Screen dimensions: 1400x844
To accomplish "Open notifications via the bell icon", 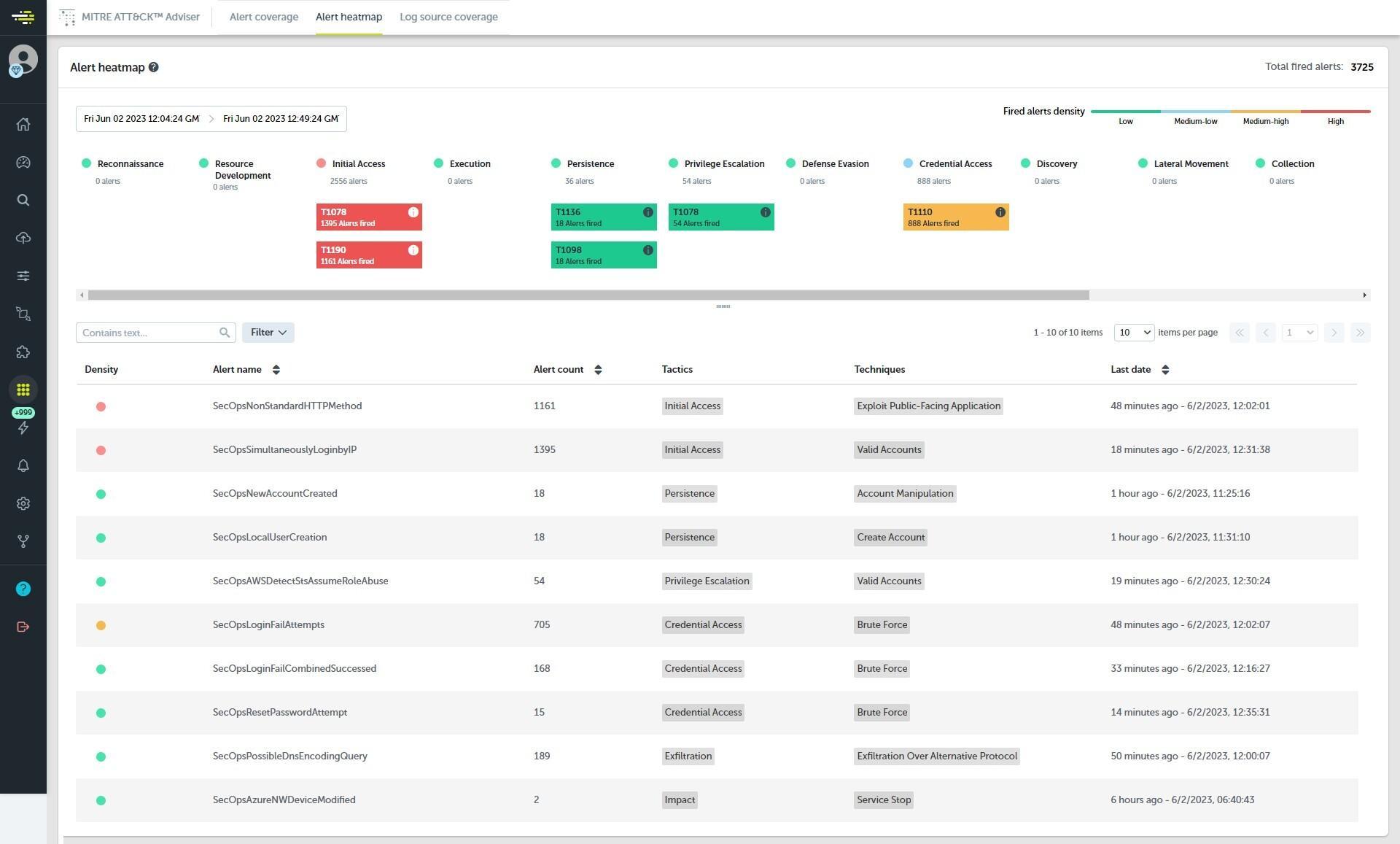I will tap(23, 465).
